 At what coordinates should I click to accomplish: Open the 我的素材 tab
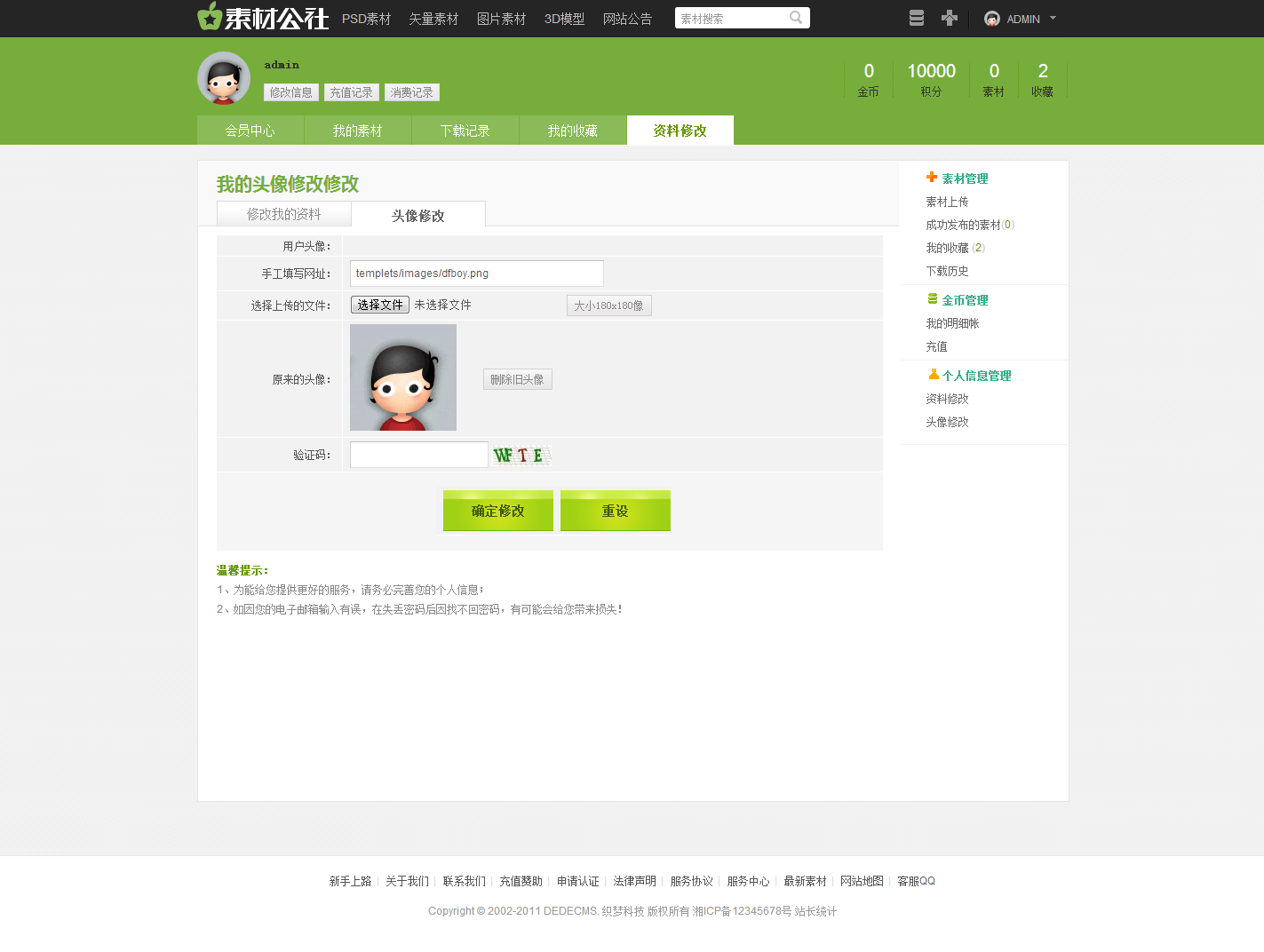click(x=357, y=131)
